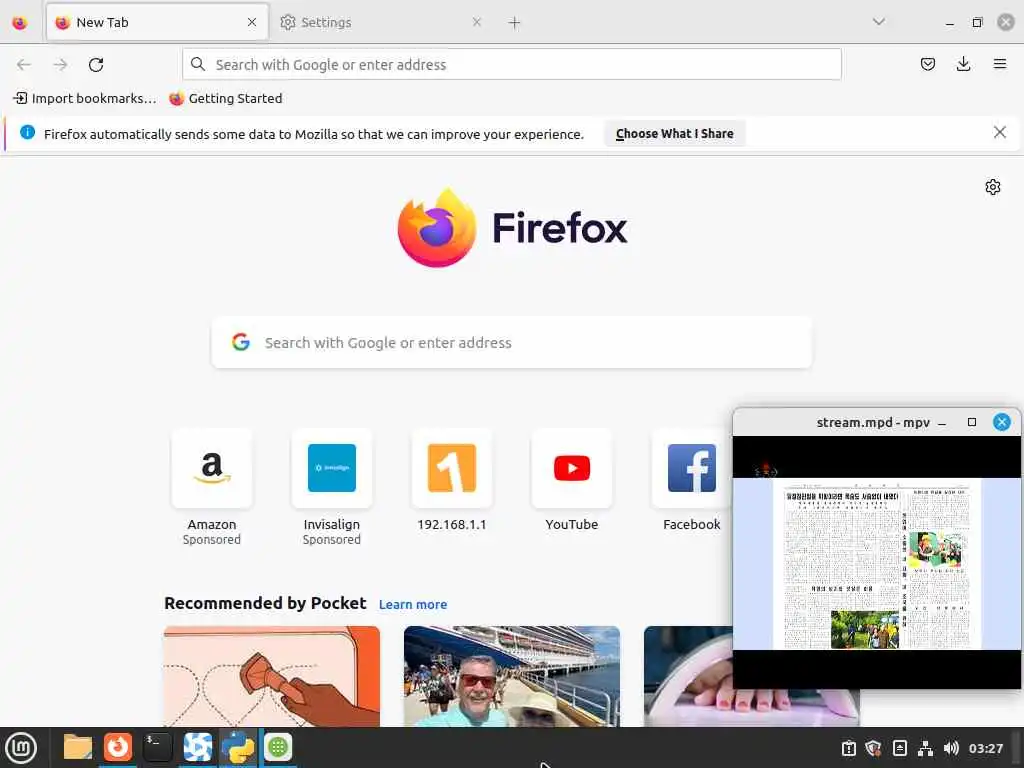
Task: Open the Save to Pocket icon
Action: pyautogui.click(x=927, y=64)
